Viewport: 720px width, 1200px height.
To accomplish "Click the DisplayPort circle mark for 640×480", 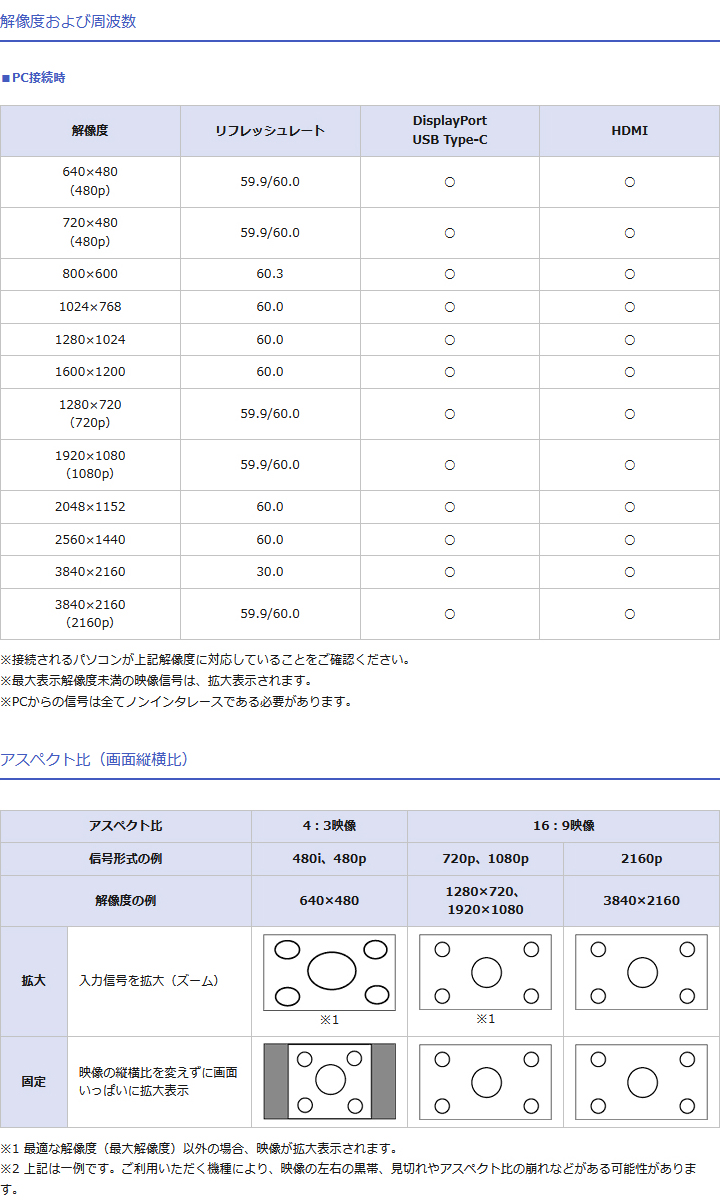I will pos(450,182).
